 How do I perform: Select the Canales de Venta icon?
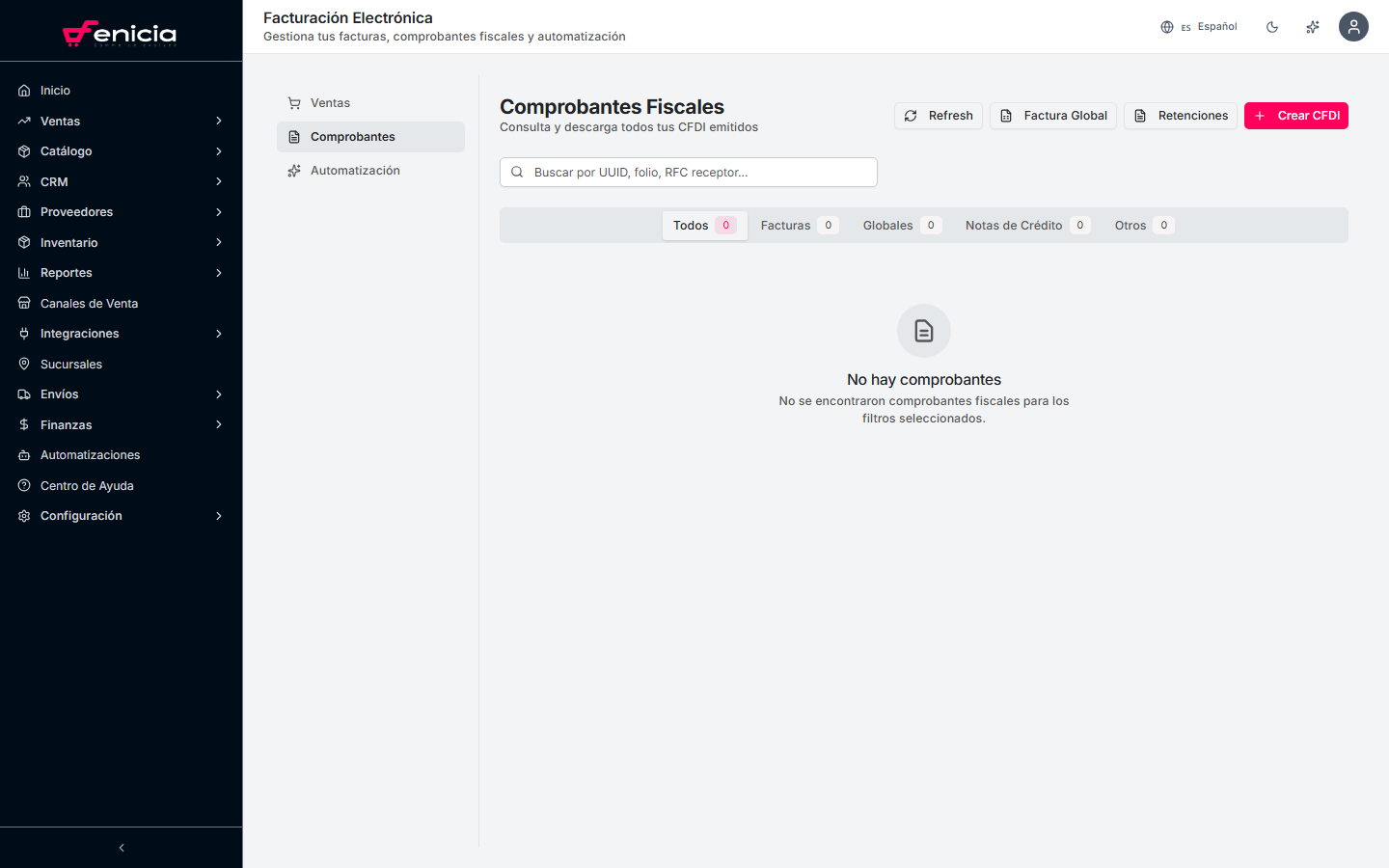(23, 303)
